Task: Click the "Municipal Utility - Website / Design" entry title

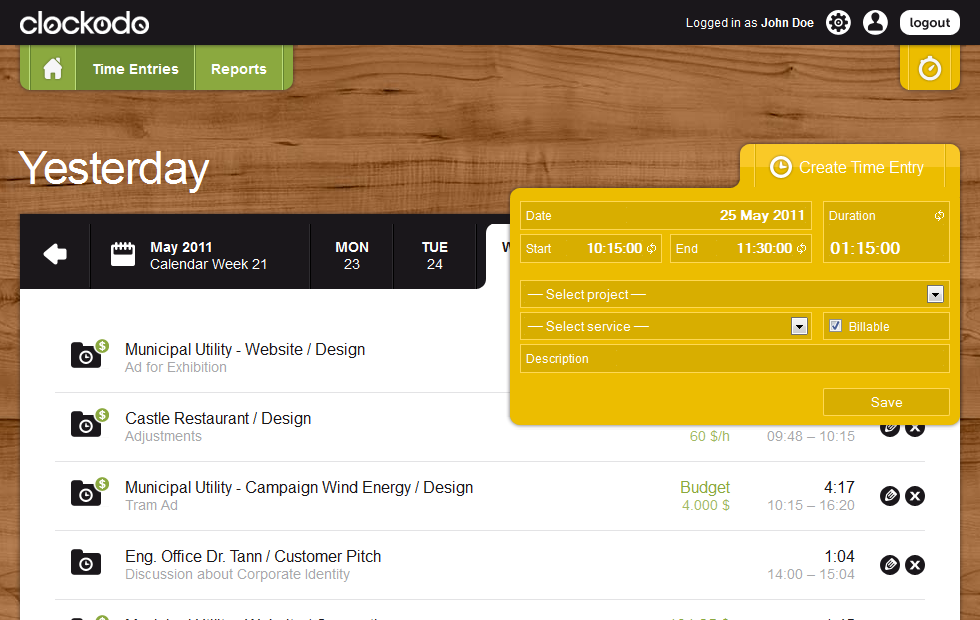Action: [245, 349]
